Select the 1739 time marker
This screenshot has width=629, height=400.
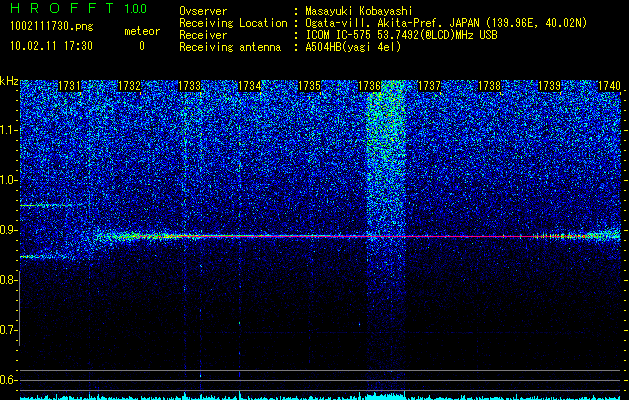coord(550,86)
